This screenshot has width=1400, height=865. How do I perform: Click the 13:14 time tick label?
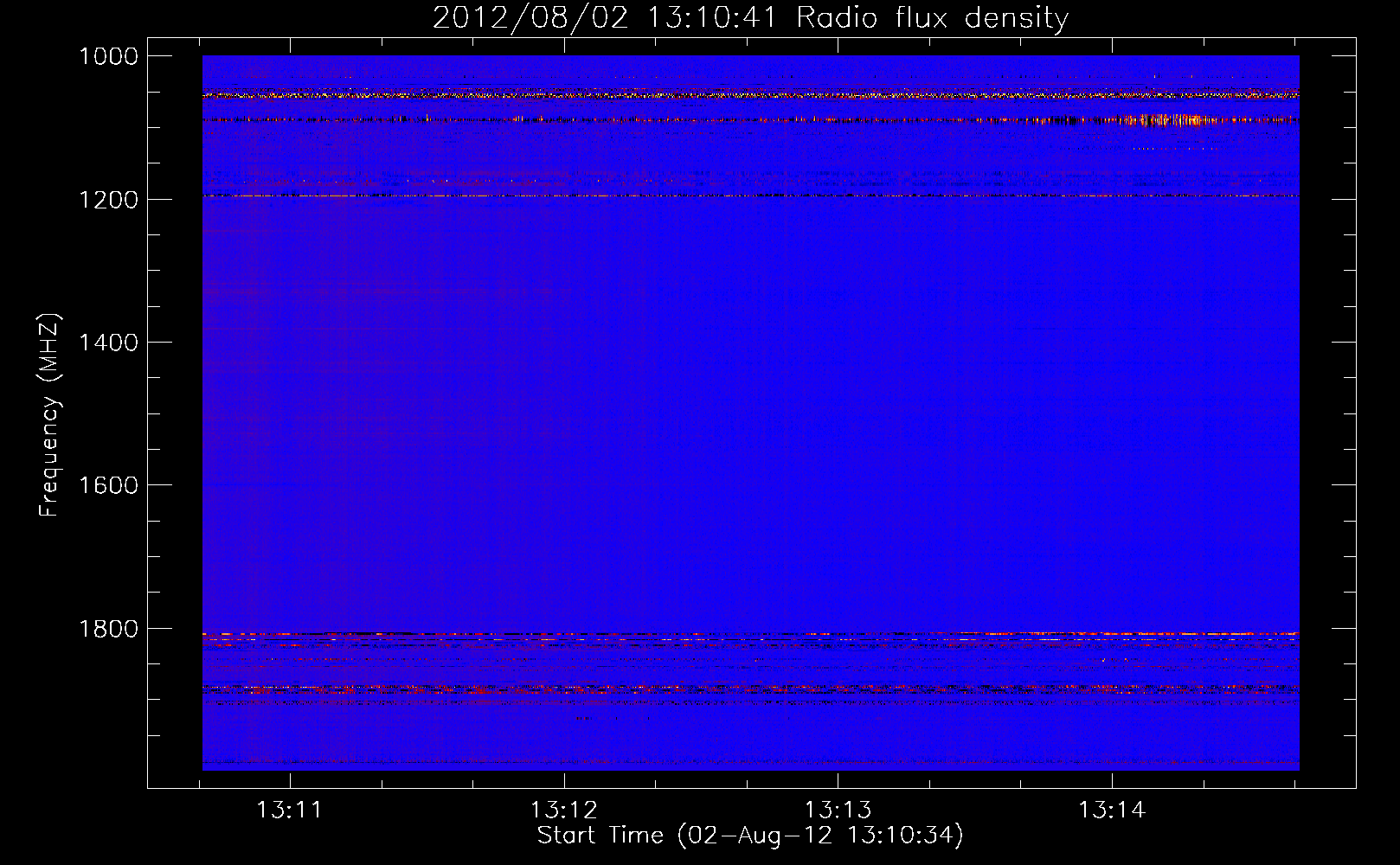(1112, 811)
